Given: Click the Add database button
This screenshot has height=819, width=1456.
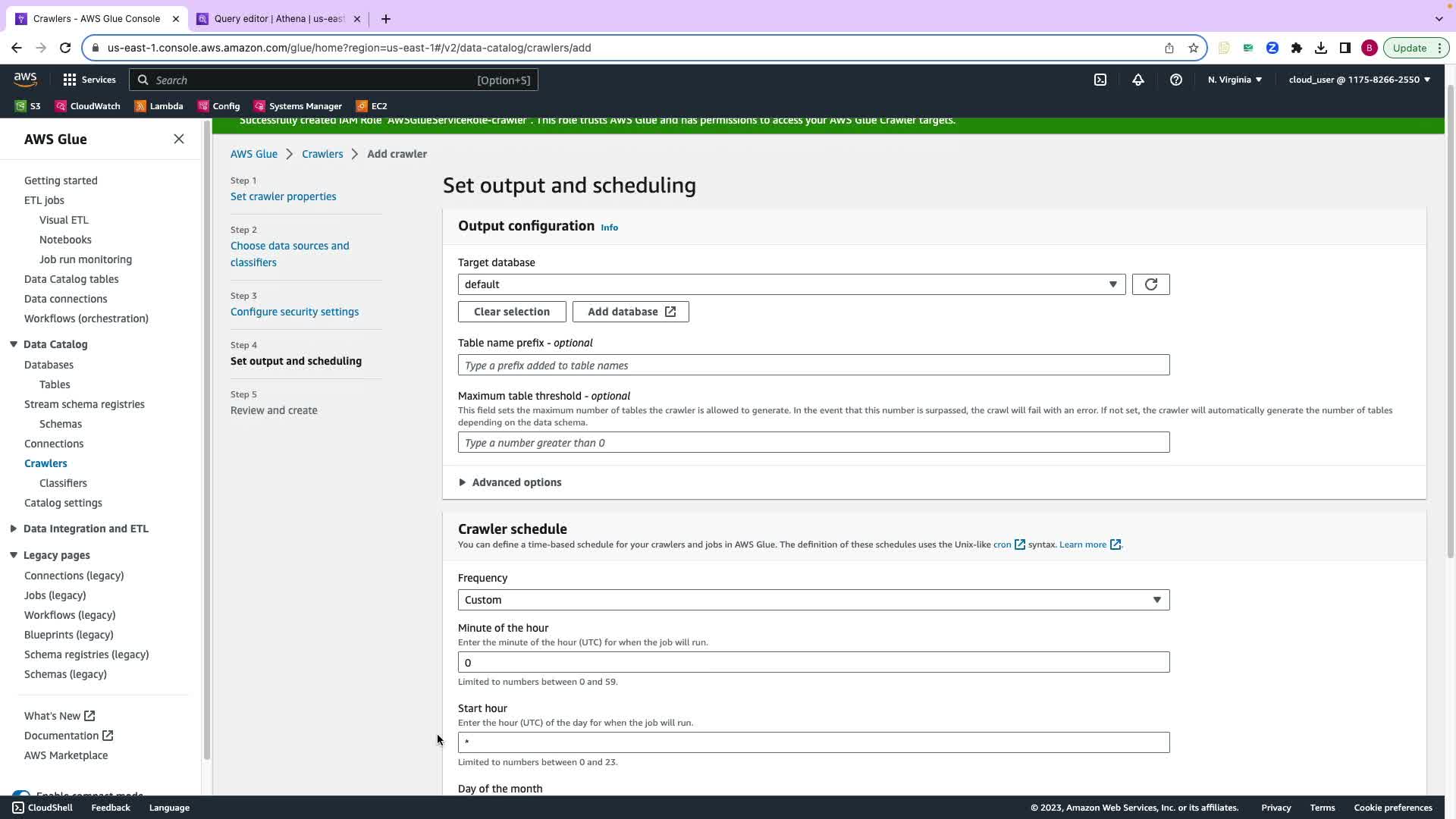Looking at the screenshot, I should 630,312.
